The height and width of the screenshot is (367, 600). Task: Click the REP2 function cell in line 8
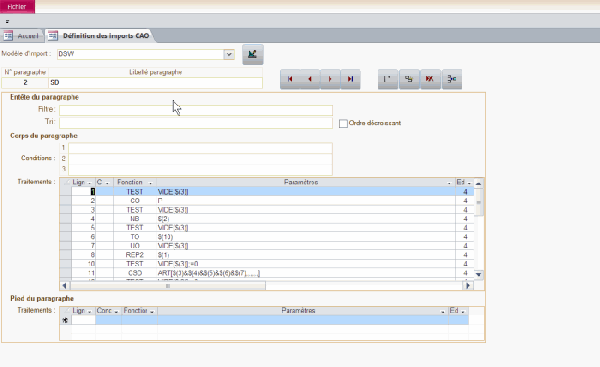point(135,254)
